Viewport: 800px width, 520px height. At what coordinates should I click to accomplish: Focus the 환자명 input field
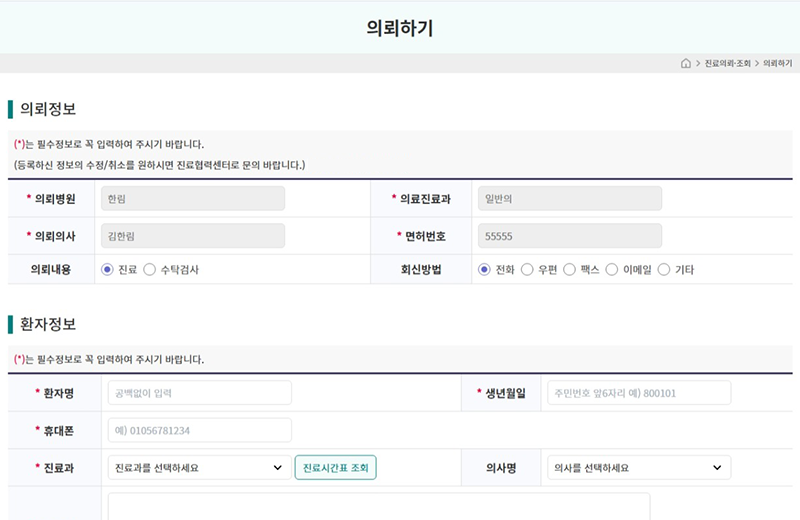coord(199,393)
